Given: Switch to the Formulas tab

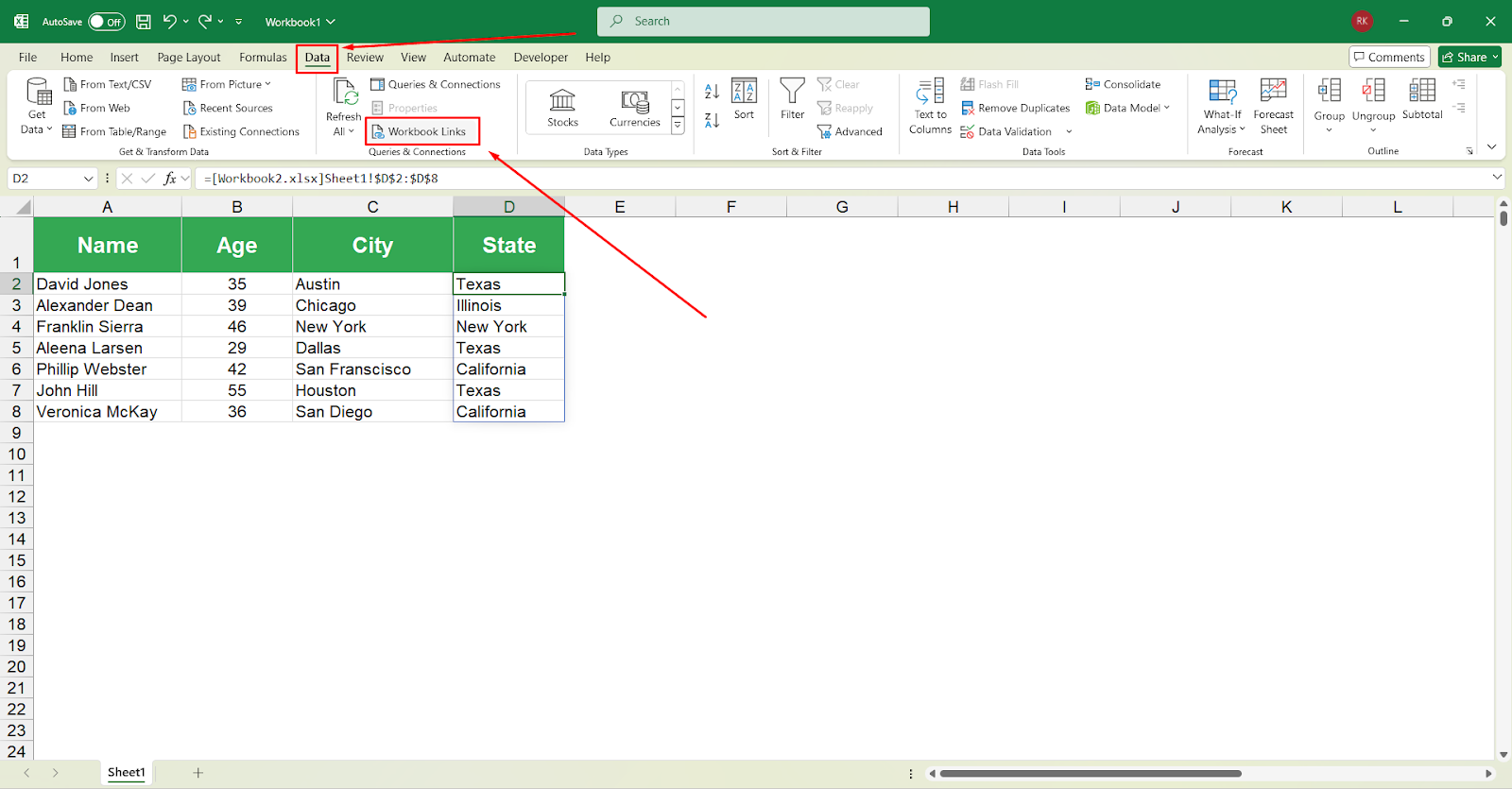Looking at the screenshot, I should [x=263, y=57].
